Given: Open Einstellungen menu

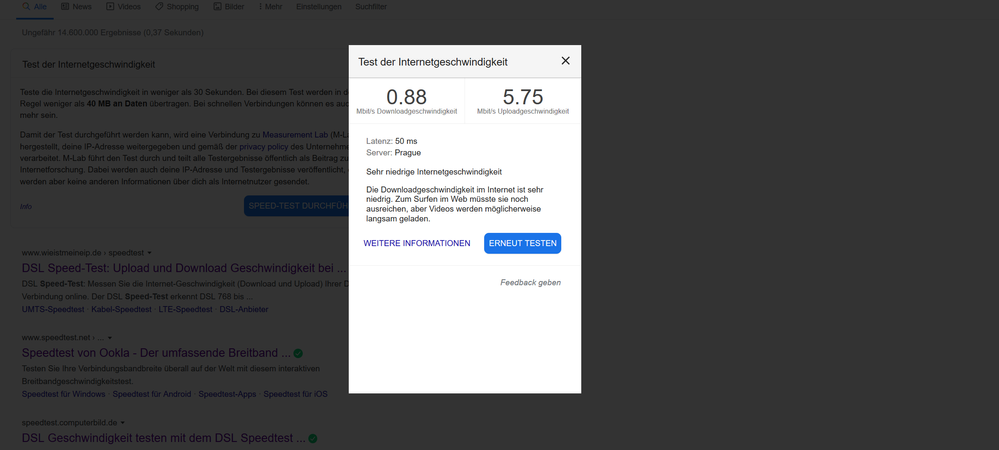Looking at the screenshot, I should [x=319, y=6].
